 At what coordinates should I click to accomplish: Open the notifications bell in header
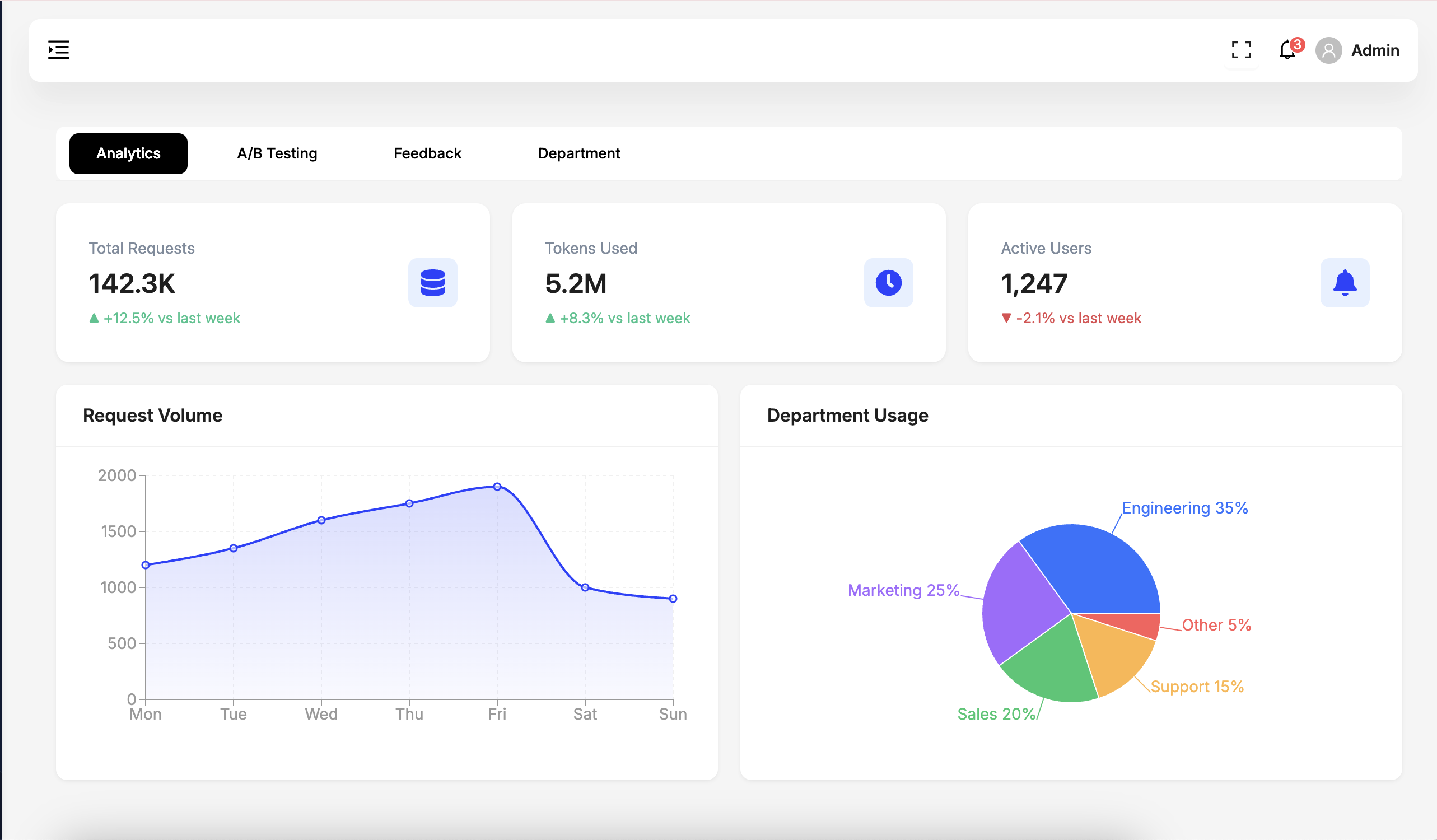tap(1286, 50)
